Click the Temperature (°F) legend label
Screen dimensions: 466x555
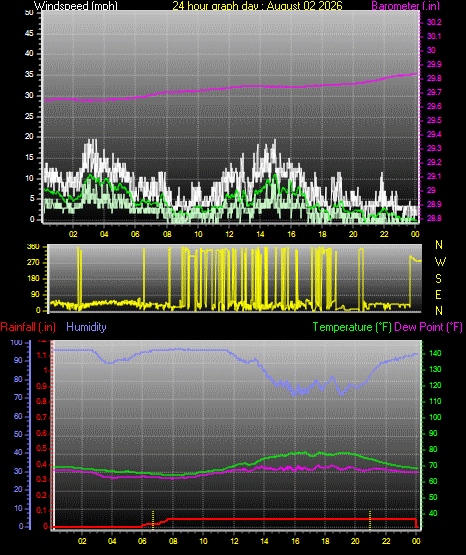pyautogui.click(x=352, y=327)
